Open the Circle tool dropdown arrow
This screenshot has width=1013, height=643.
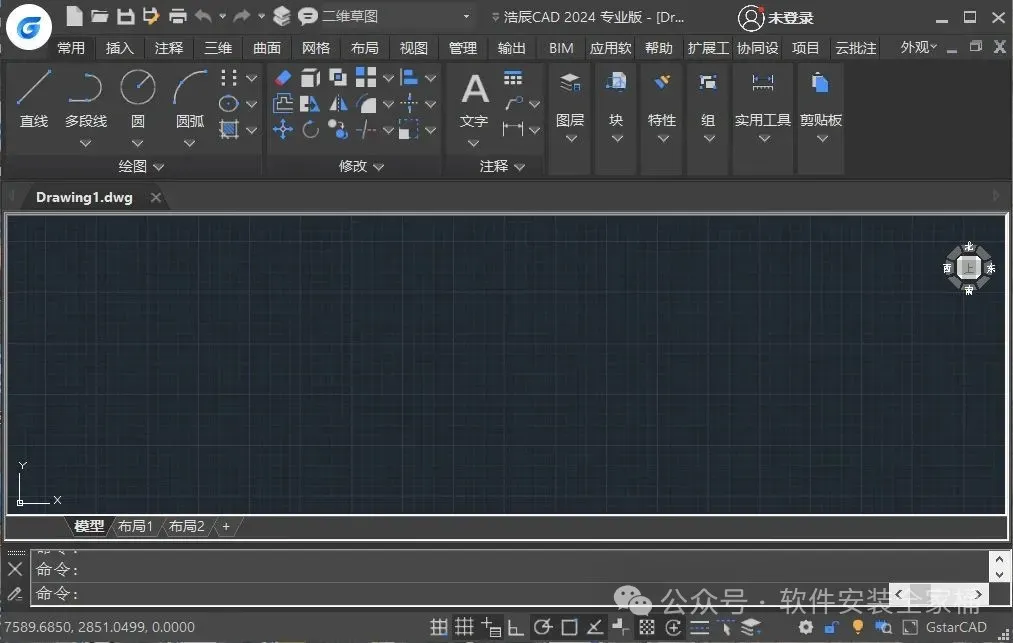138,143
